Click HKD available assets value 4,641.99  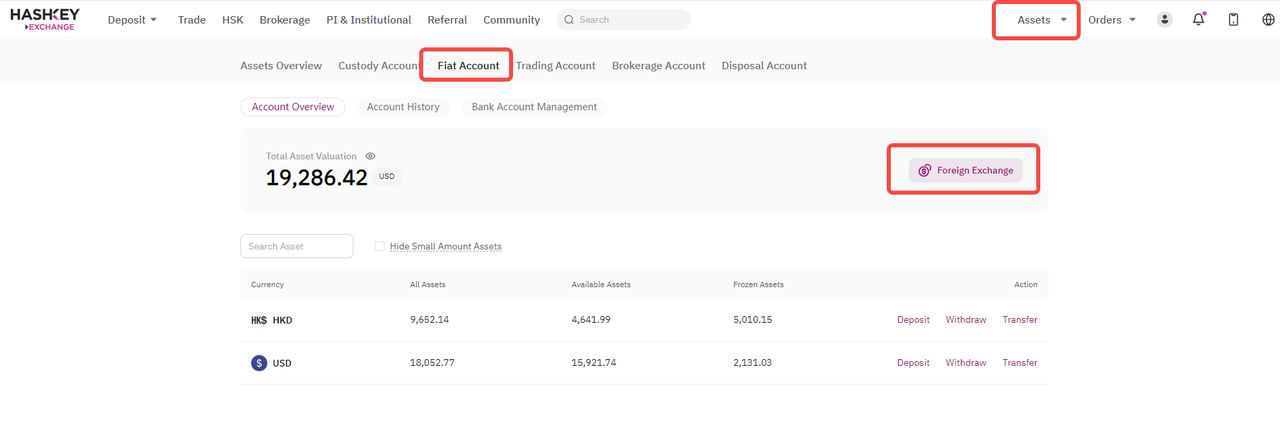591,320
